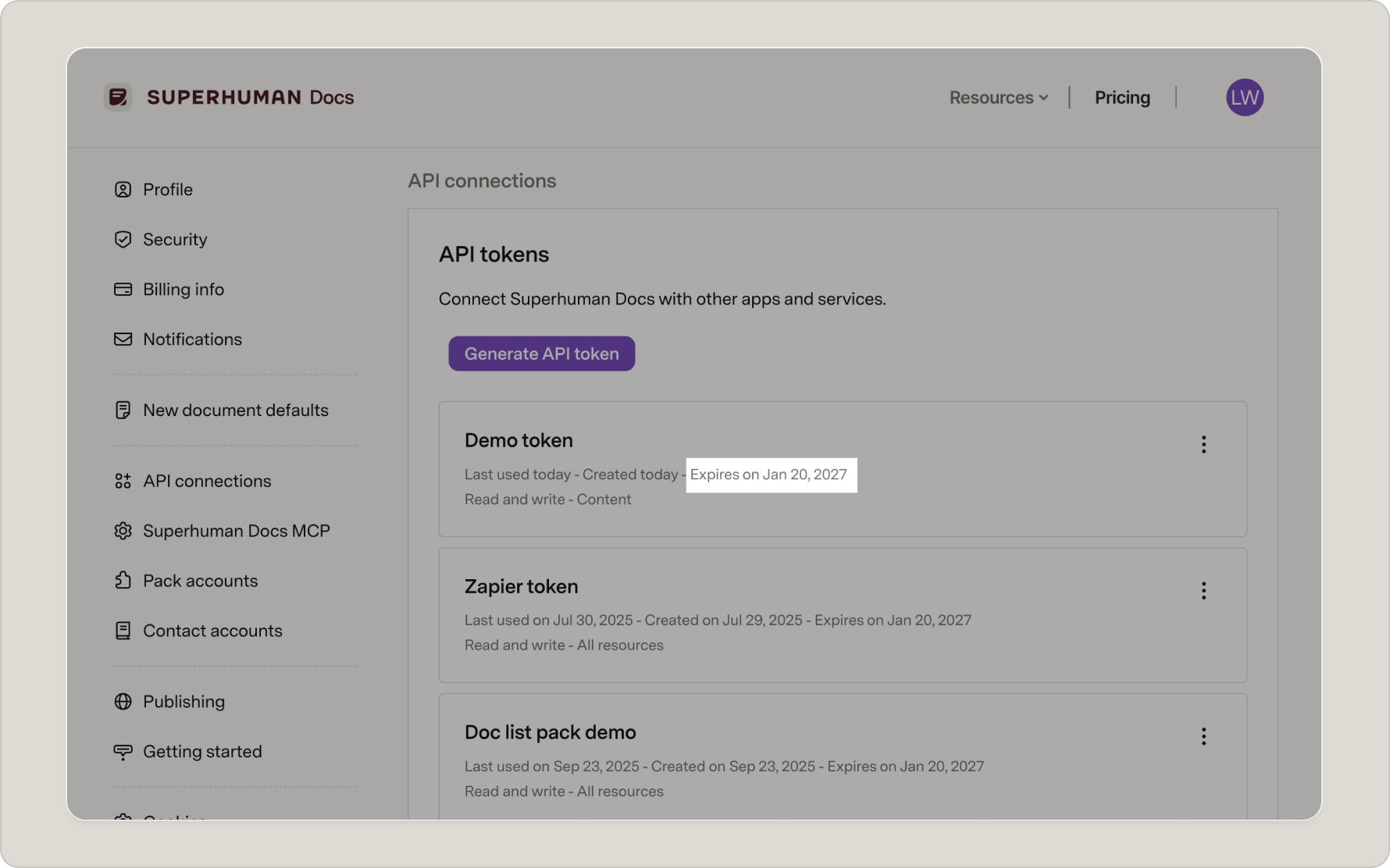Go to Pack accounts
Image resolution: width=1390 pixels, height=868 pixels.
(200, 581)
